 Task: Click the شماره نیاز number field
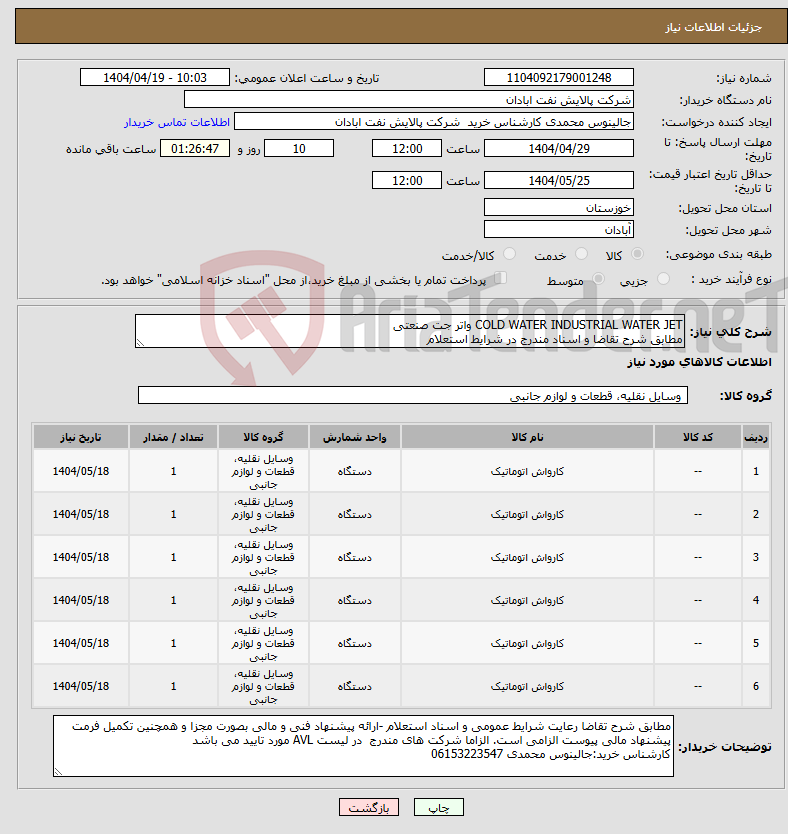[x=559, y=78]
